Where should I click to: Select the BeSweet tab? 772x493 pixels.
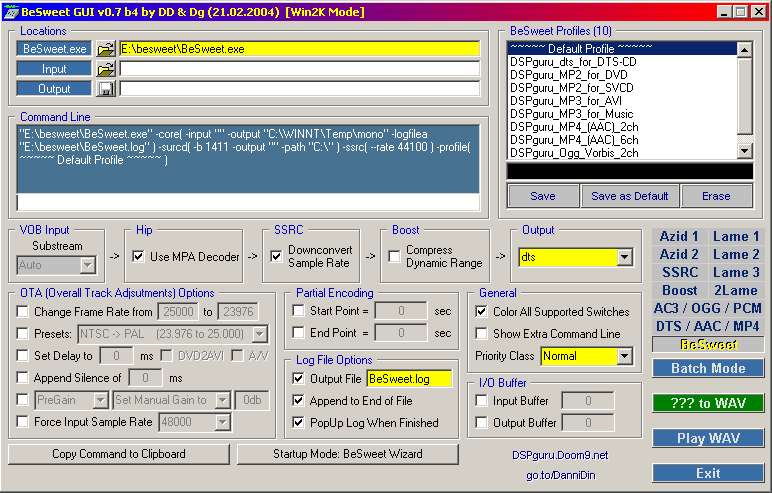708,344
